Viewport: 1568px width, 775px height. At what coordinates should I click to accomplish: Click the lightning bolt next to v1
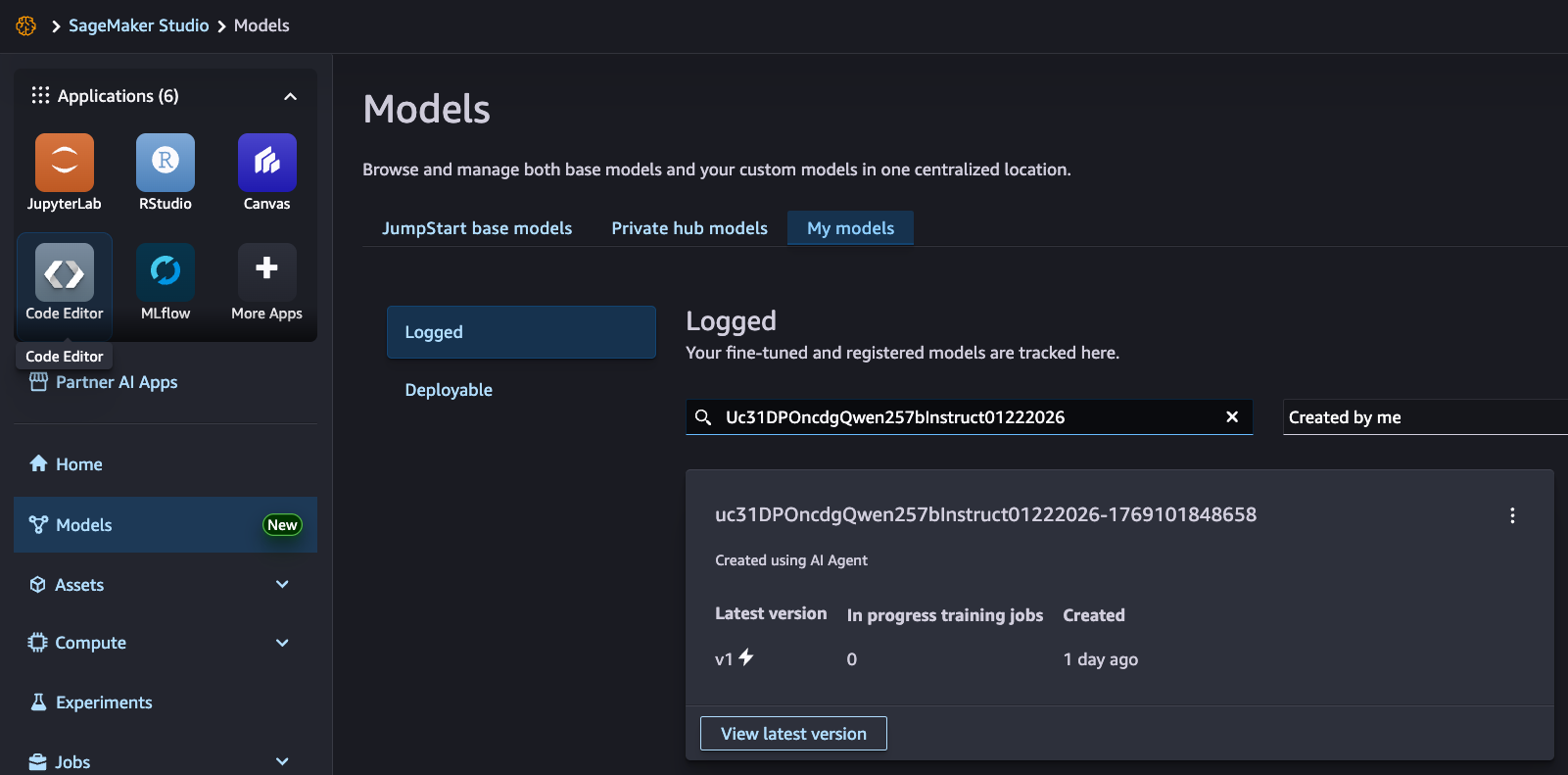746,657
